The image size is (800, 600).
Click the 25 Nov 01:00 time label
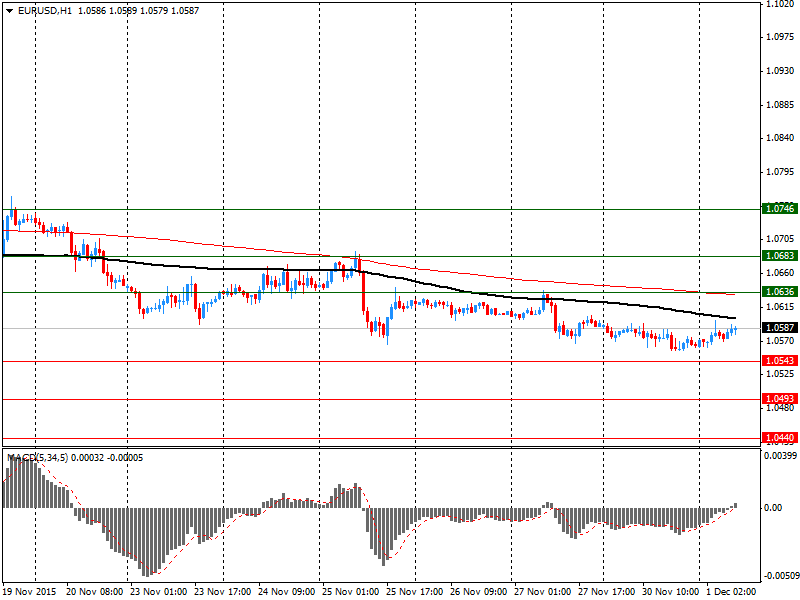[x=351, y=592]
